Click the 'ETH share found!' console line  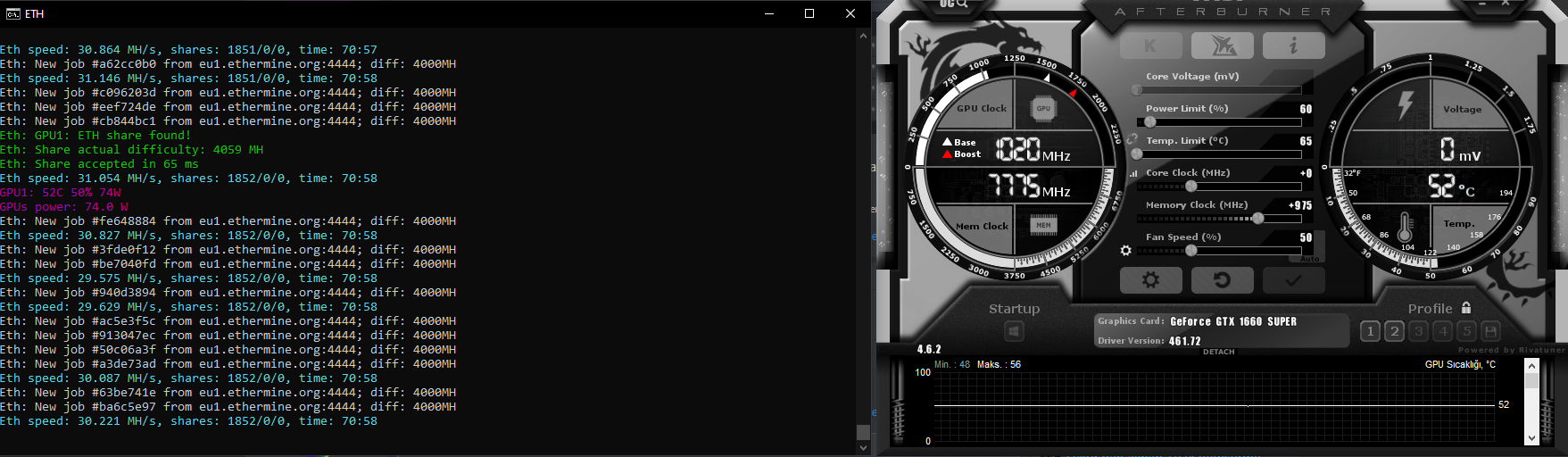tap(95, 136)
